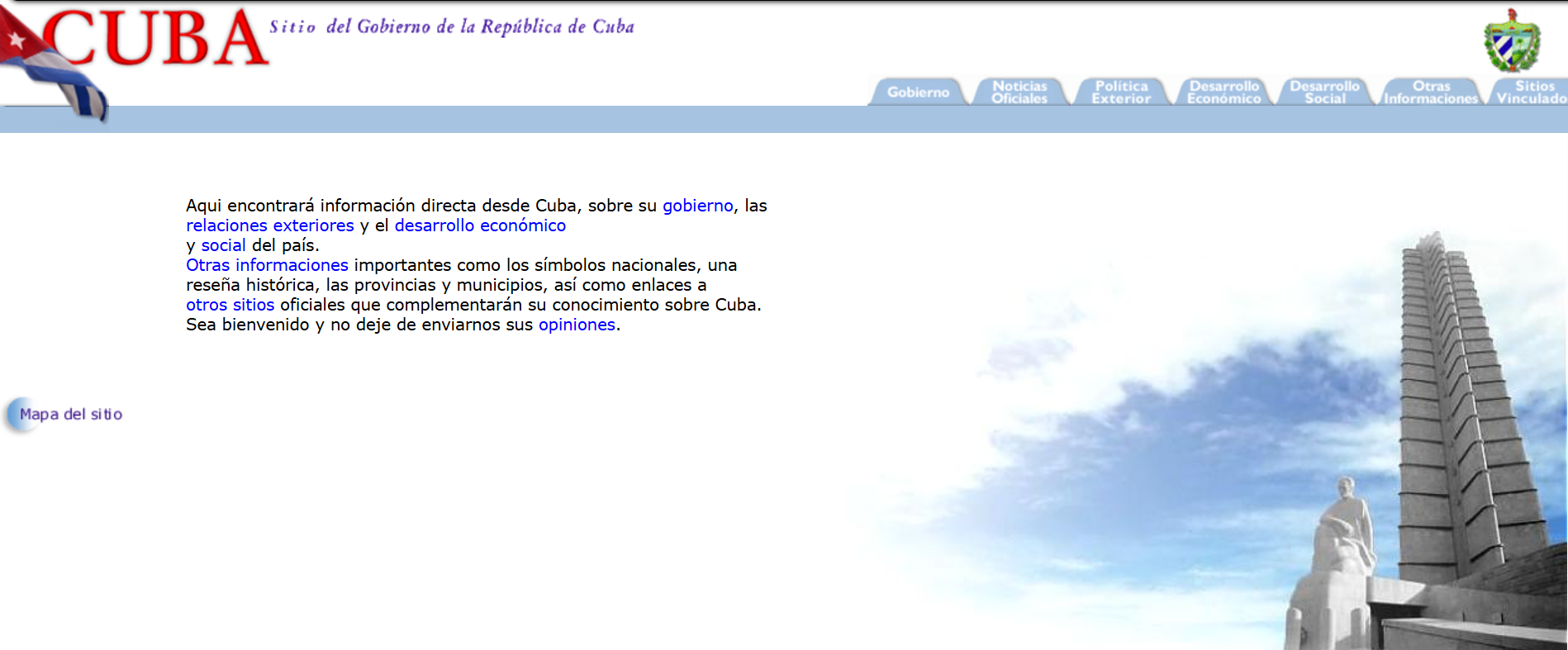Open 'Mapa del sitio' button
The height and width of the screenshot is (650, 1568).
click(x=64, y=414)
